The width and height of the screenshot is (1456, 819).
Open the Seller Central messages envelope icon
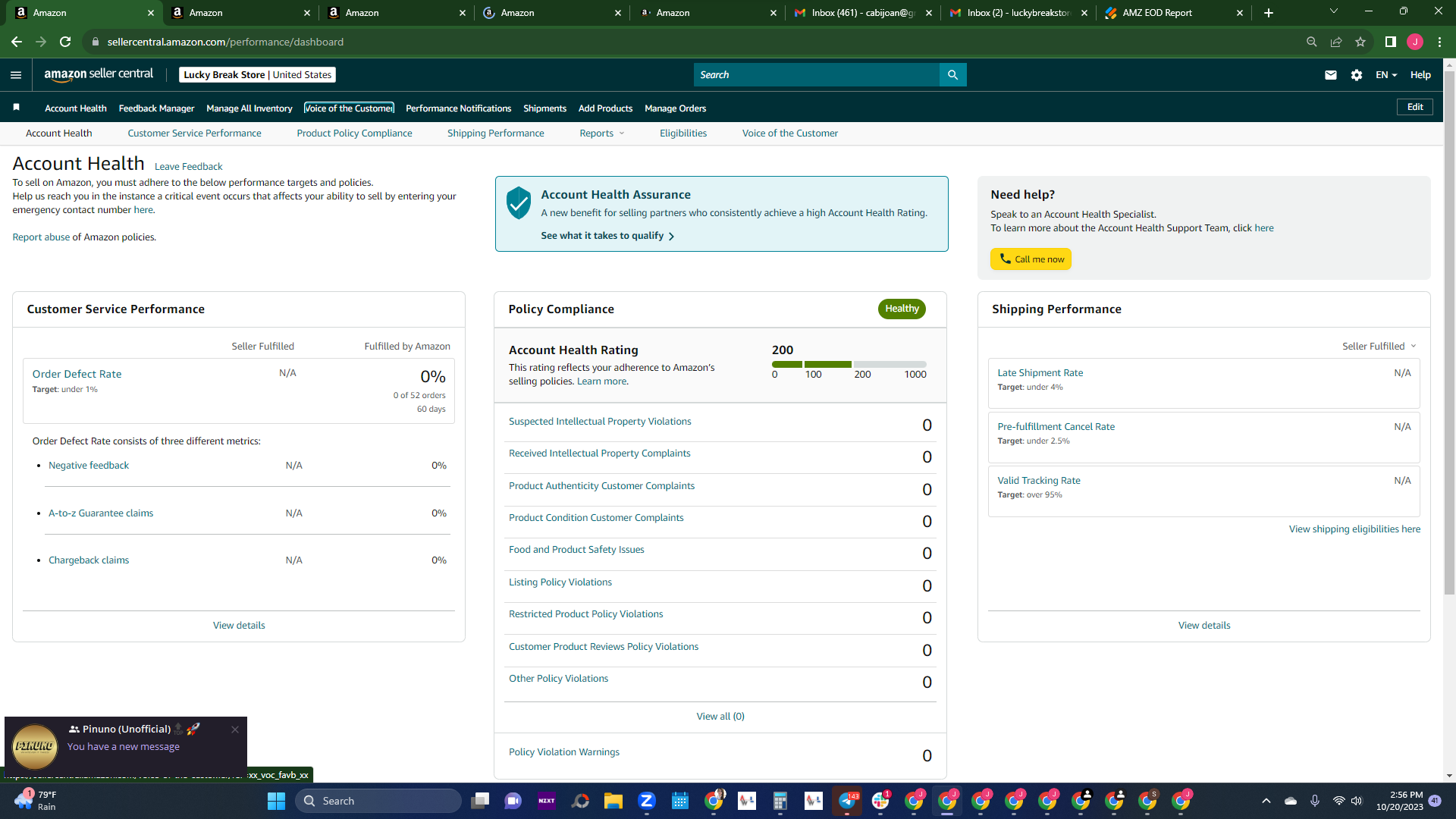(1331, 75)
